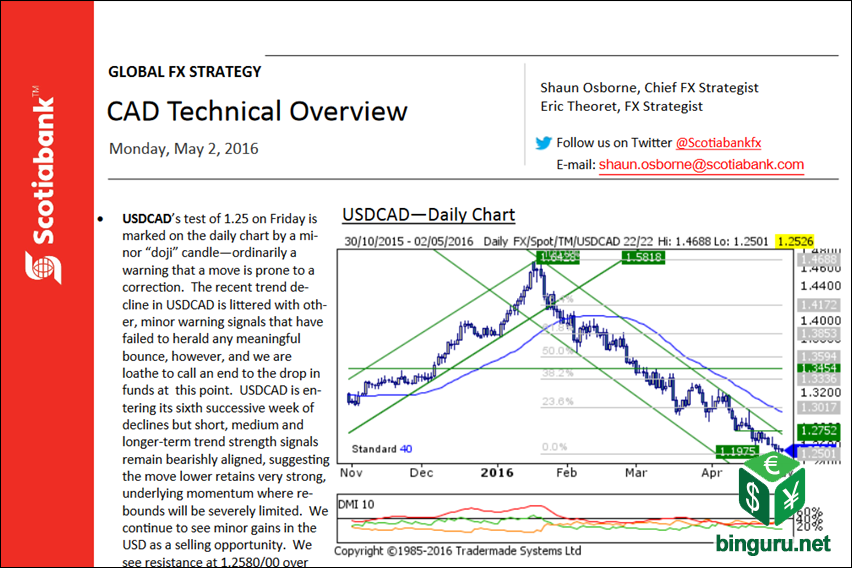Click the Trademade Systems copyright line
This screenshot has height=568, width=852.
click(458, 551)
